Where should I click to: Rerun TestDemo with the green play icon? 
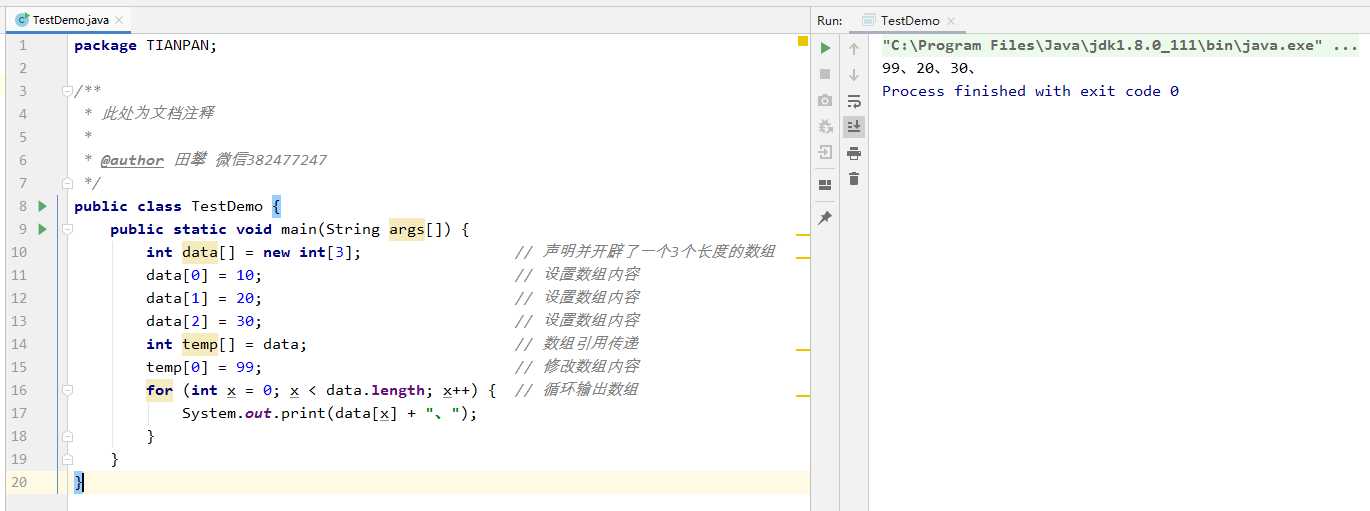tap(825, 47)
